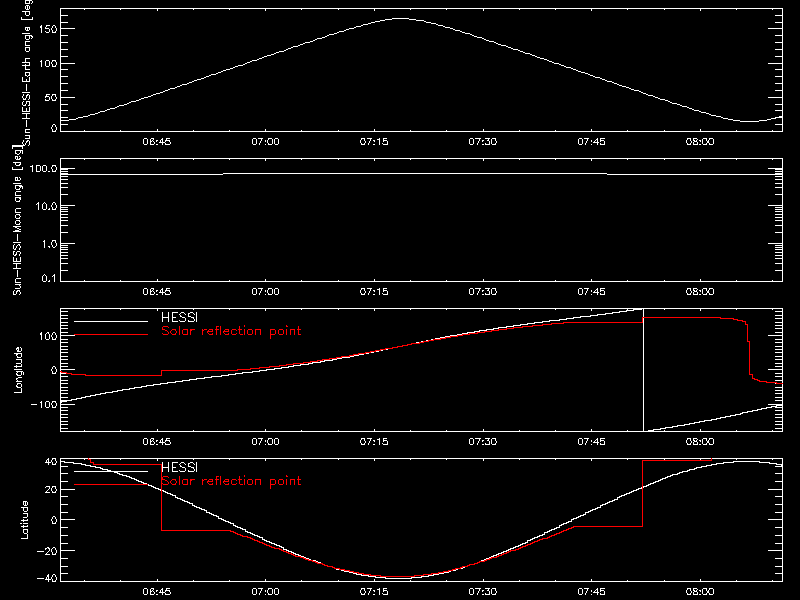Select the -20 tick on Latitude axis
This screenshot has height=600, width=800.
pos(48,551)
